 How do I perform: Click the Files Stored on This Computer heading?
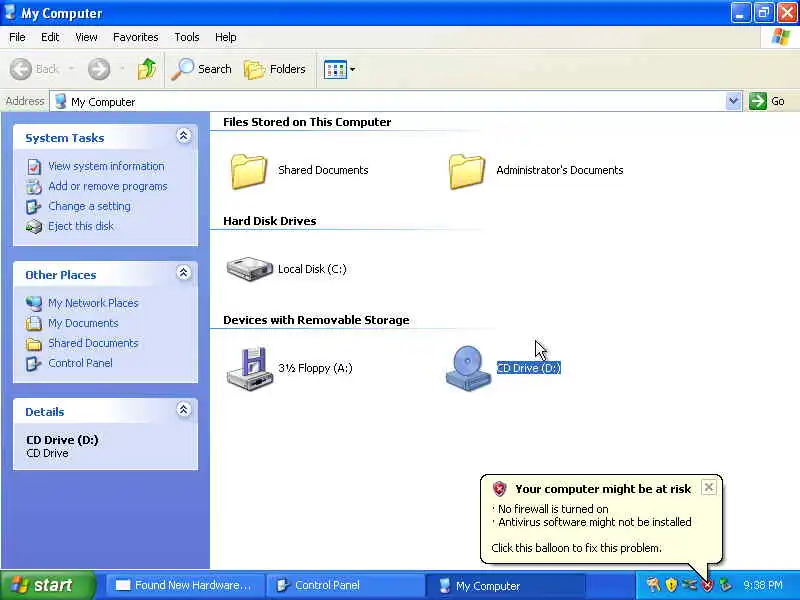coord(307,122)
